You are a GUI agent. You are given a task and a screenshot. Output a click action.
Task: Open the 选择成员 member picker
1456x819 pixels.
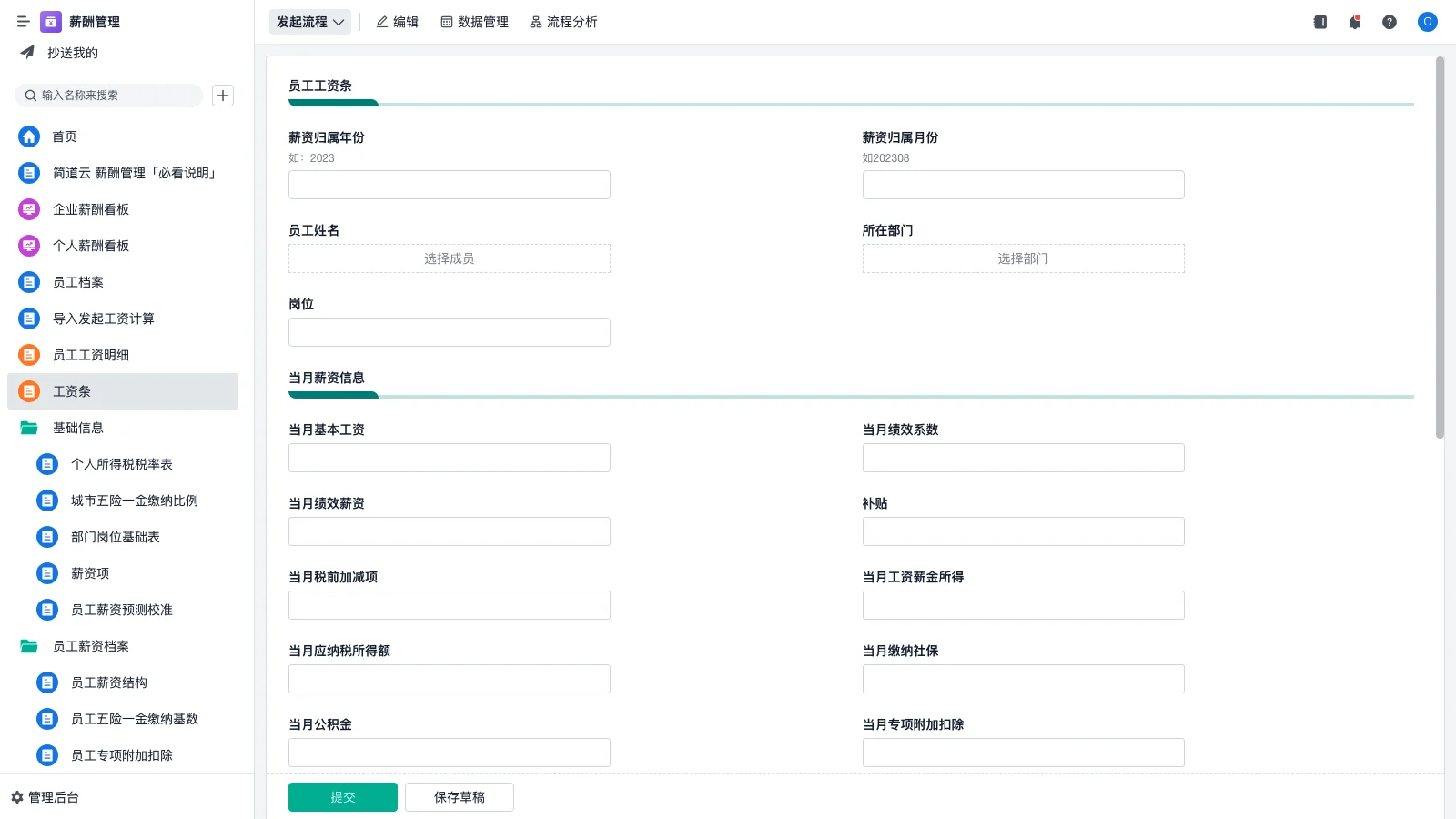pyautogui.click(x=449, y=258)
